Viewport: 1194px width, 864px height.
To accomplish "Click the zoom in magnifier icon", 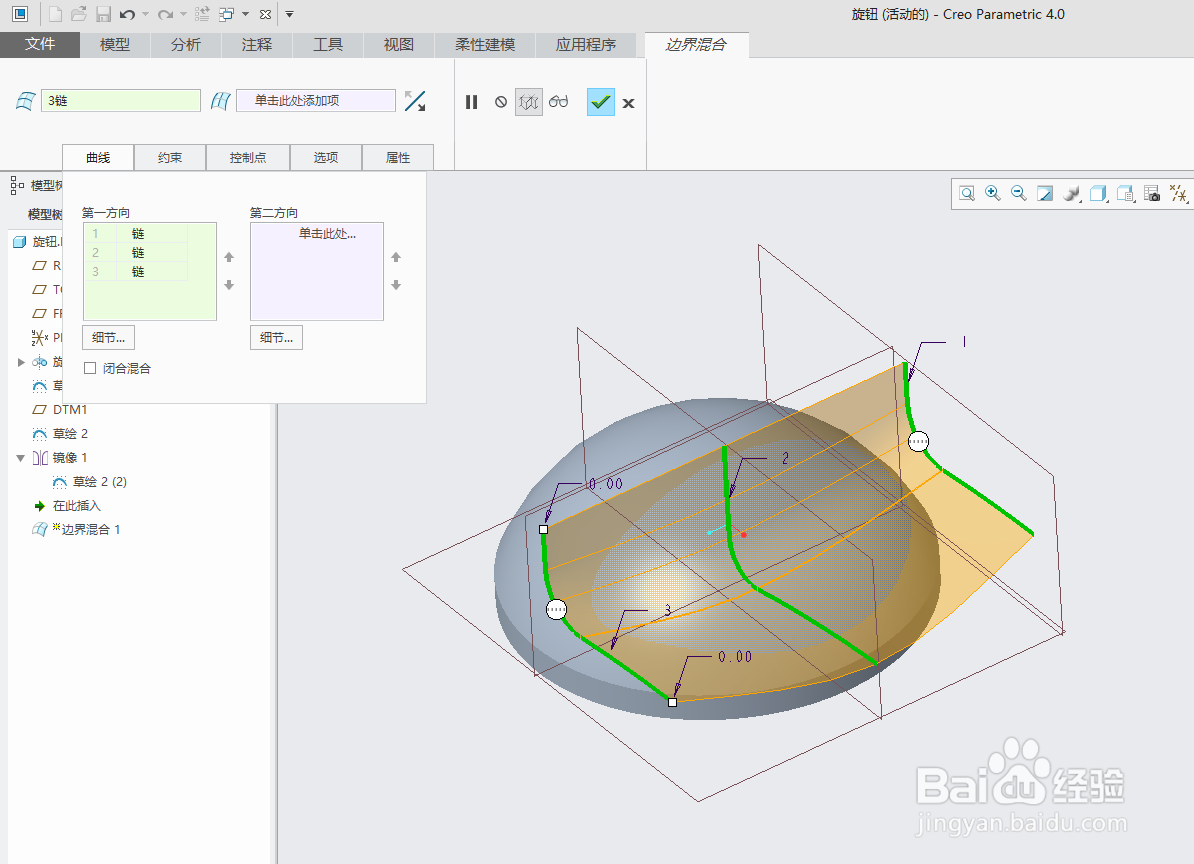I will coord(993,193).
